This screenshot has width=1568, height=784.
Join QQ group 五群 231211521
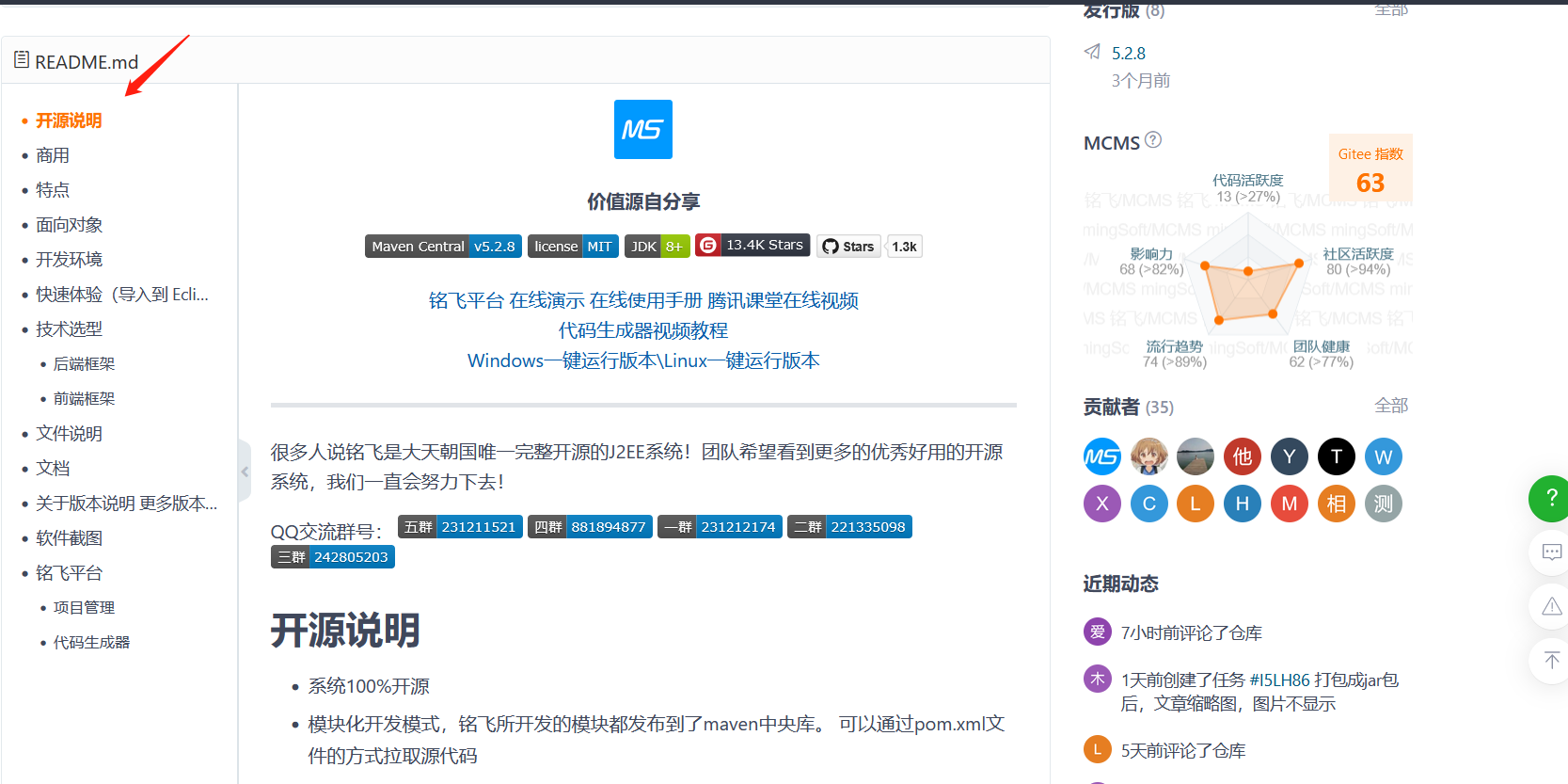tap(460, 527)
